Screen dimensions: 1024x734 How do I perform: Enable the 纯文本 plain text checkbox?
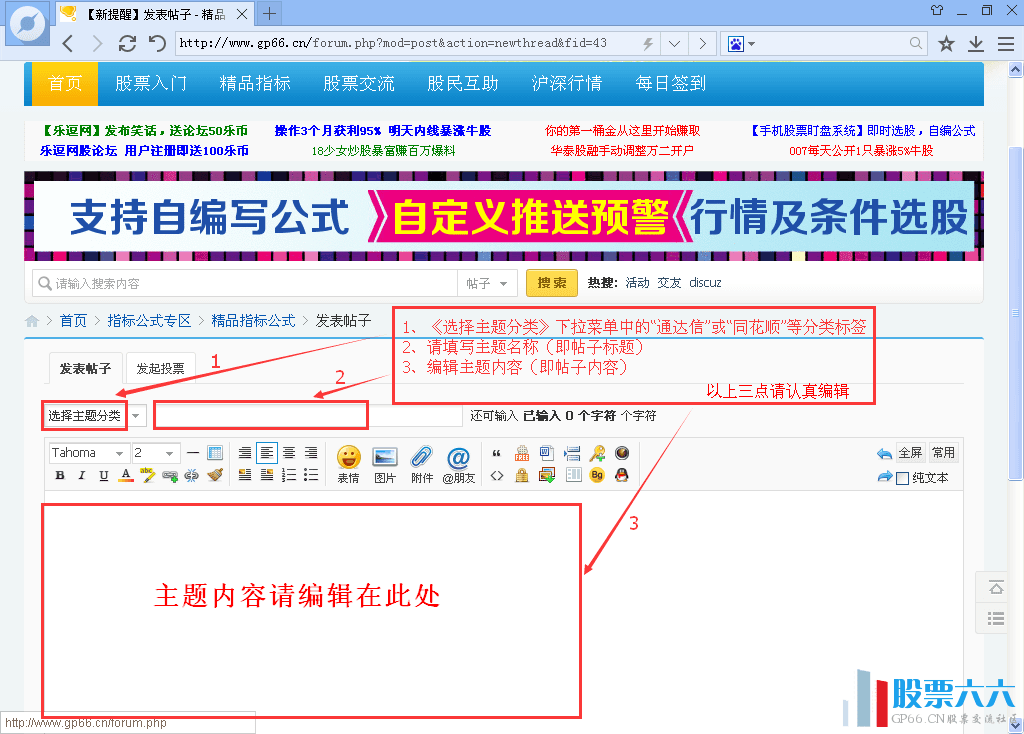[x=902, y=478]
